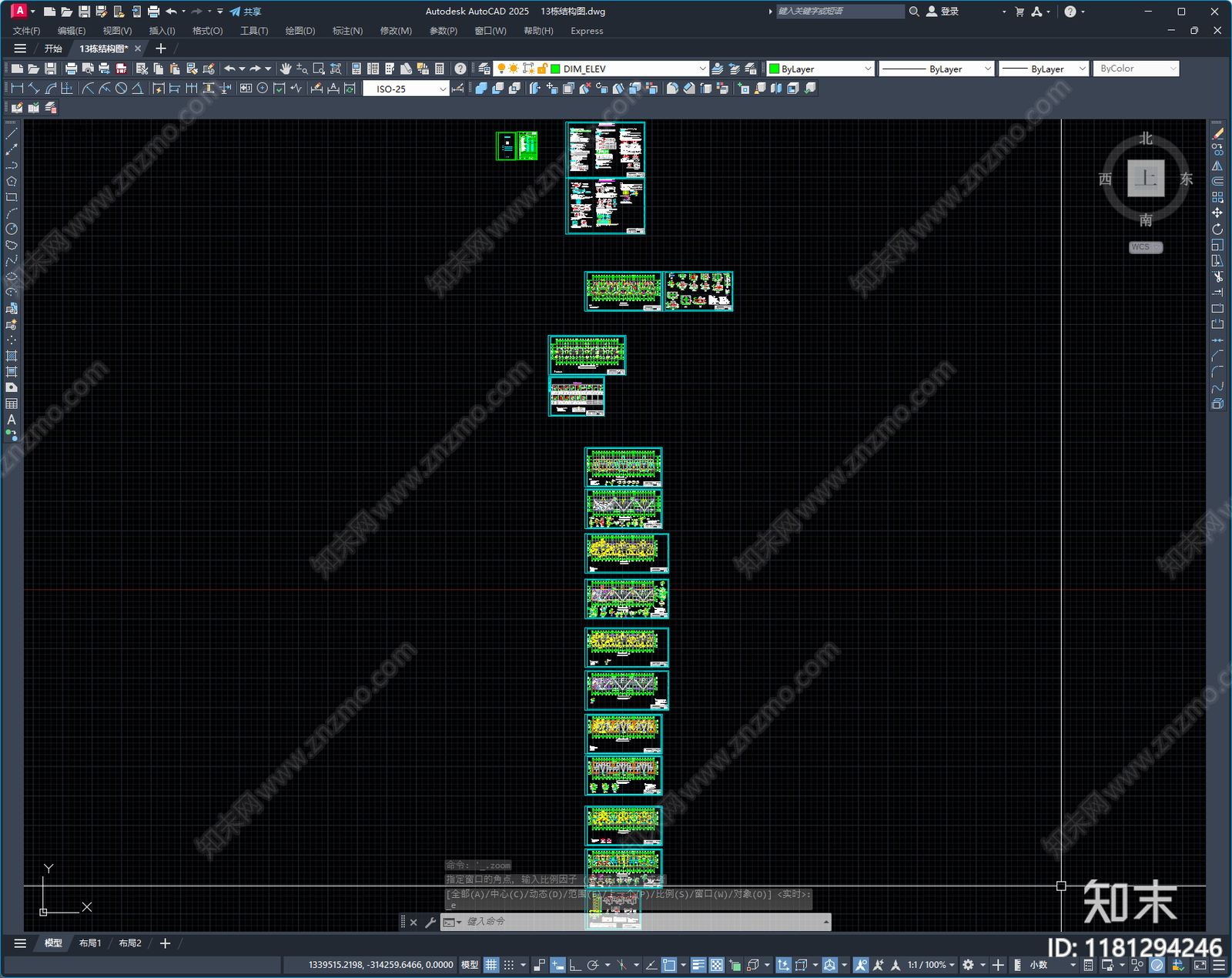Click the green ByLayer color swatch

pyautogui.click(x=775, y=69)
